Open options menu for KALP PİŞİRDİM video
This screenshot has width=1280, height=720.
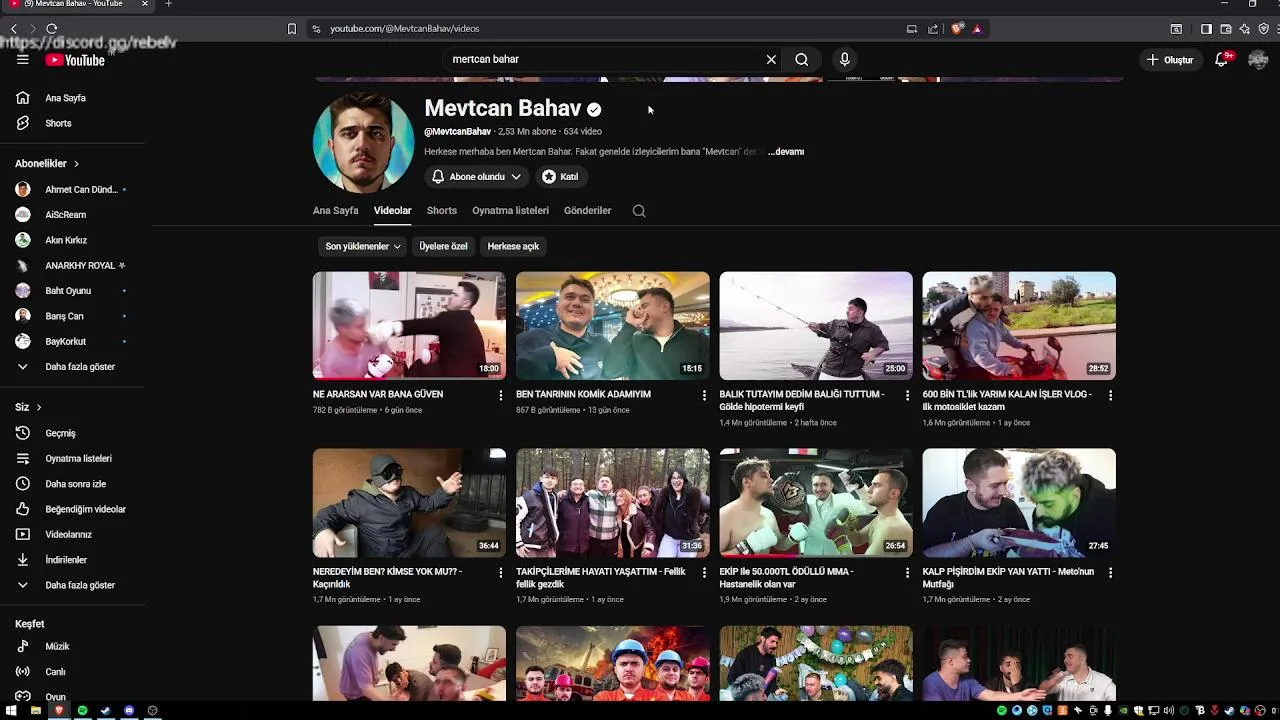click(1110, 573)
